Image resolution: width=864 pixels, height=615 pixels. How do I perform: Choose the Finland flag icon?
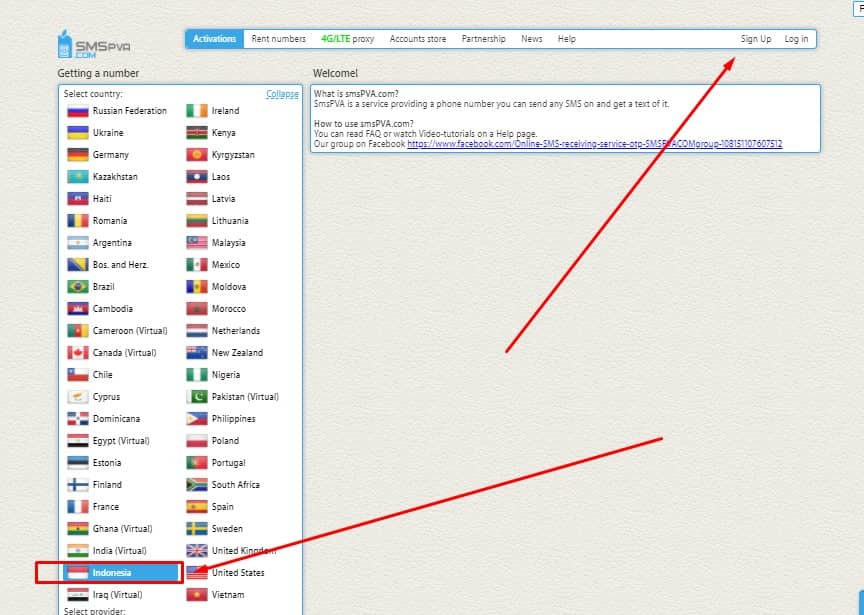[x=78, y=485]
